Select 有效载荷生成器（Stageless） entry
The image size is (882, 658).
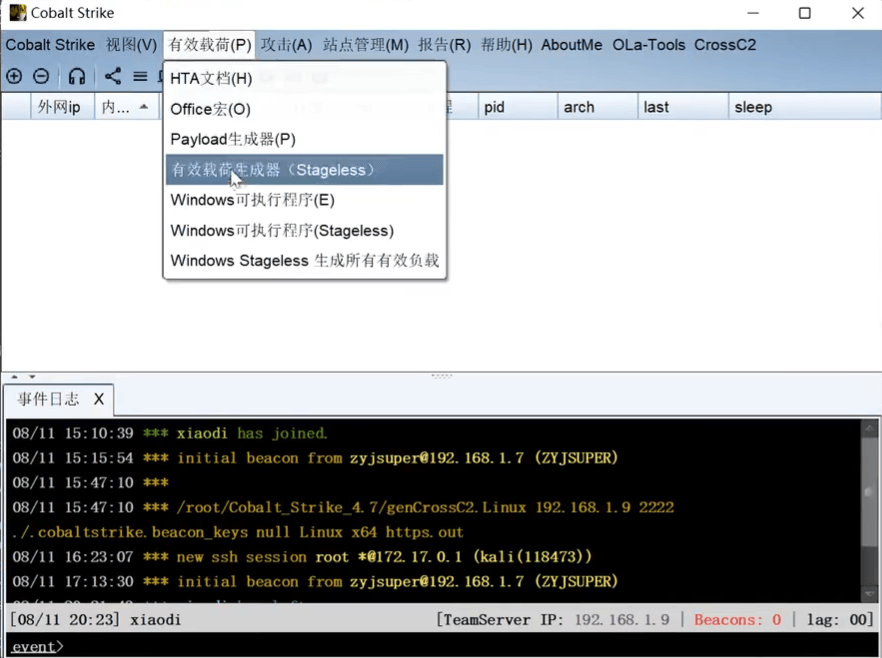pyautogui.click(x=304, y=170)
